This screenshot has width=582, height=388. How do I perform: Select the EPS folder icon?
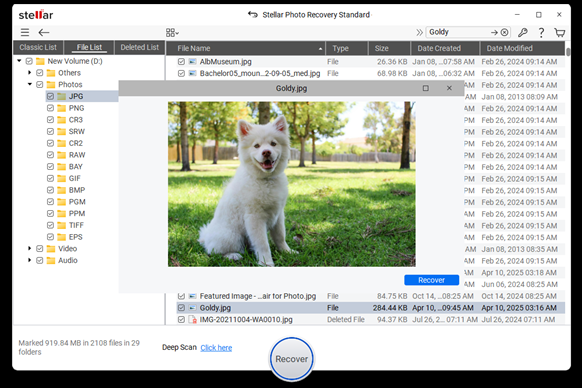pos(62,237)
